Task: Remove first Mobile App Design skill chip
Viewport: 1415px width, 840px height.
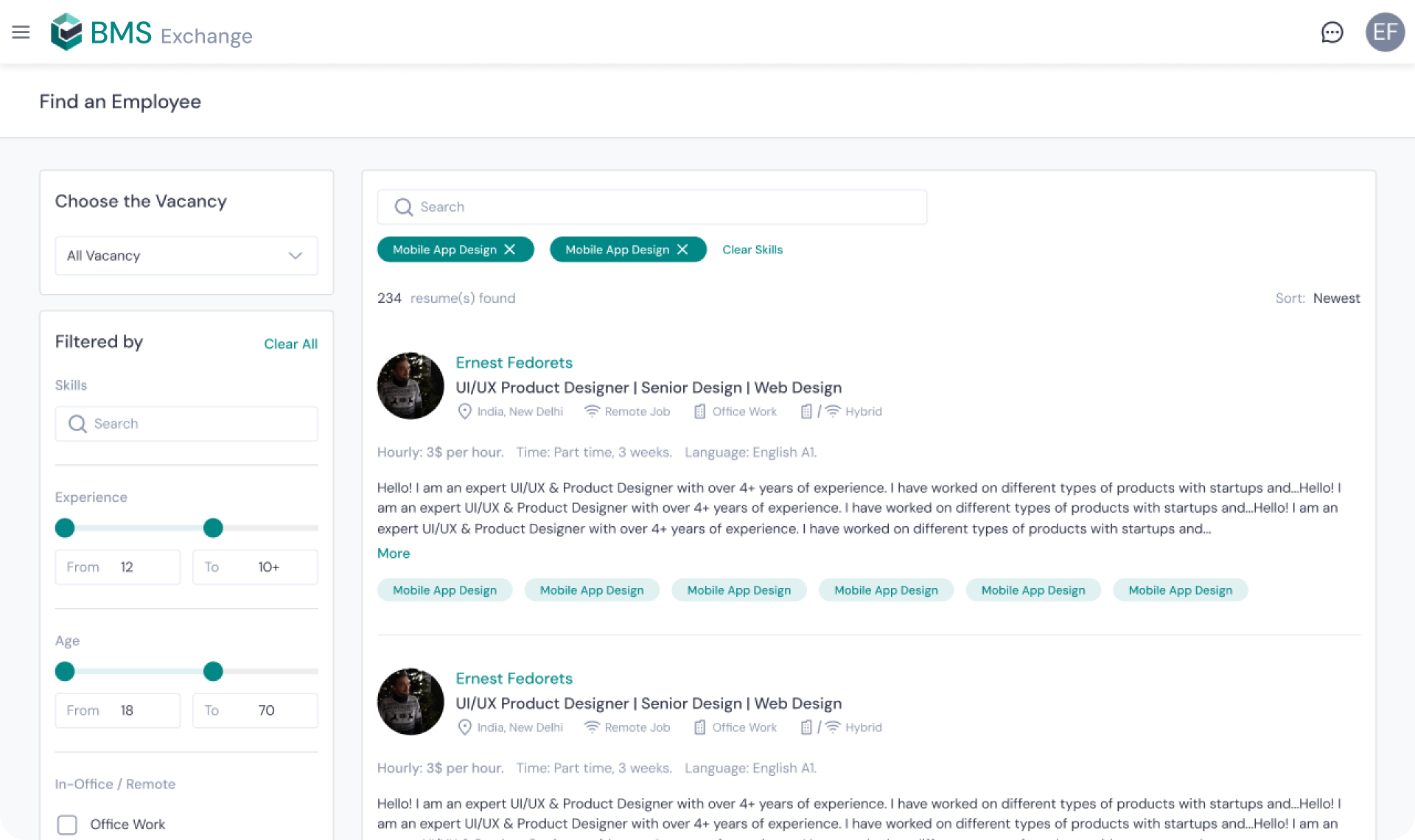Action: pyautogui.click(x=510, y=250)
